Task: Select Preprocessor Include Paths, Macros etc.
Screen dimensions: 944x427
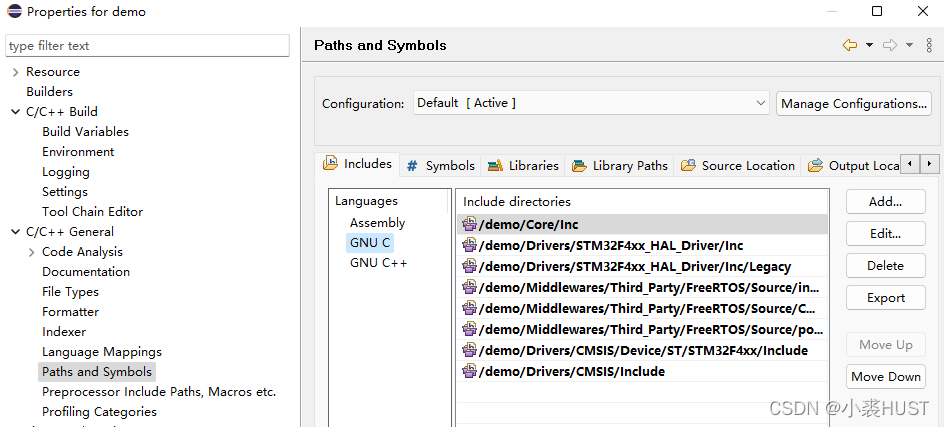Action: pyautogui.click(x=159, y=392)
